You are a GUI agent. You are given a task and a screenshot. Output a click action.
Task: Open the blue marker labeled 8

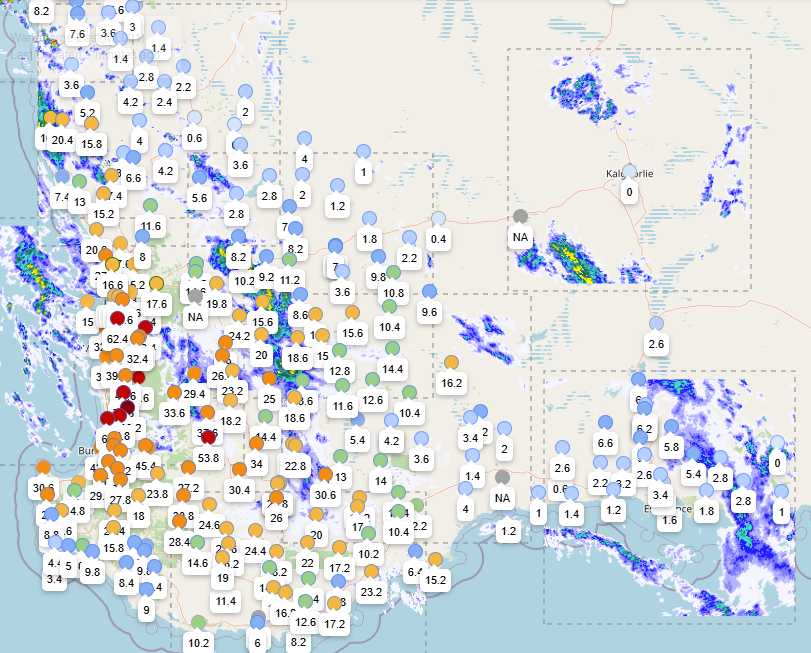tap(142, 236)
